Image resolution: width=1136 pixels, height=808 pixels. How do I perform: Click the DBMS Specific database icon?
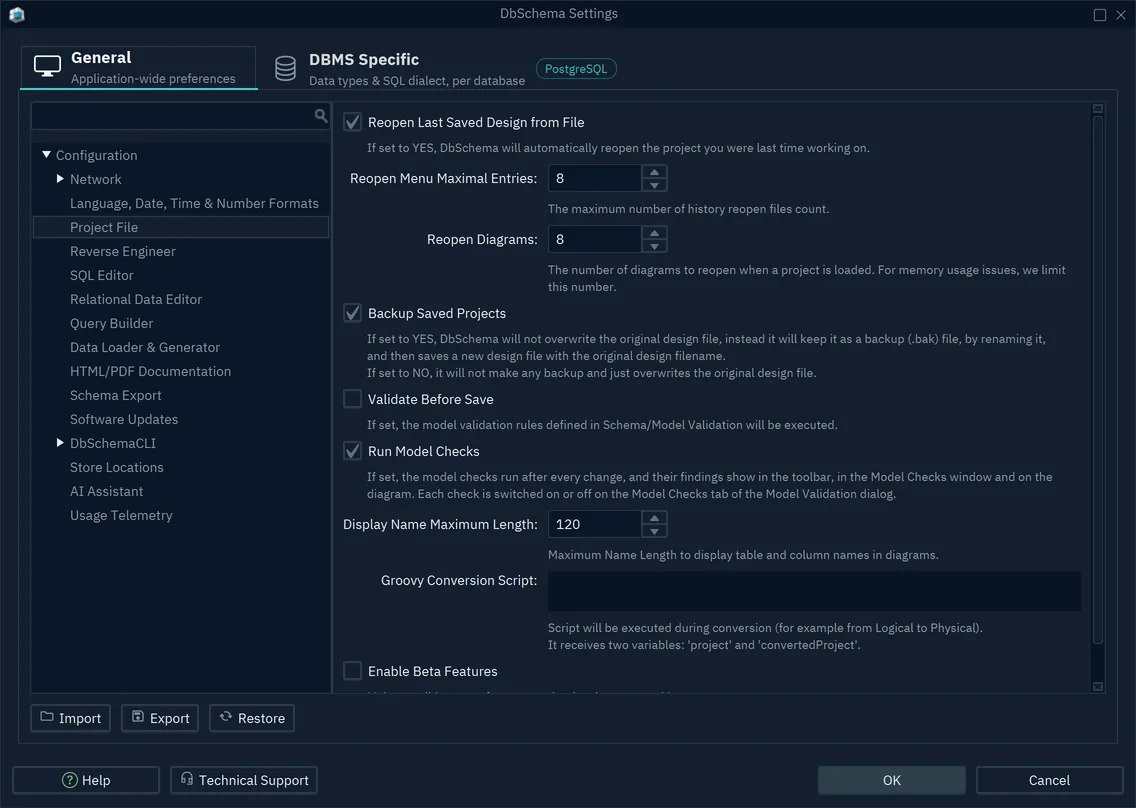point(285,69)
